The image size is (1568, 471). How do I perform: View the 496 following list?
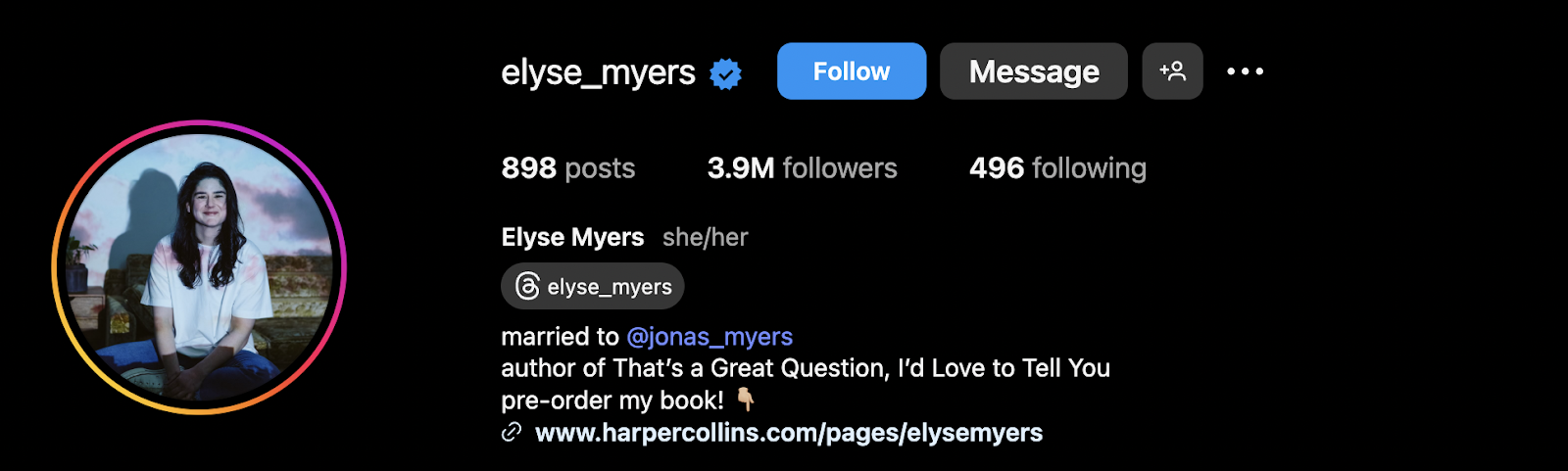click(1057, 167)
